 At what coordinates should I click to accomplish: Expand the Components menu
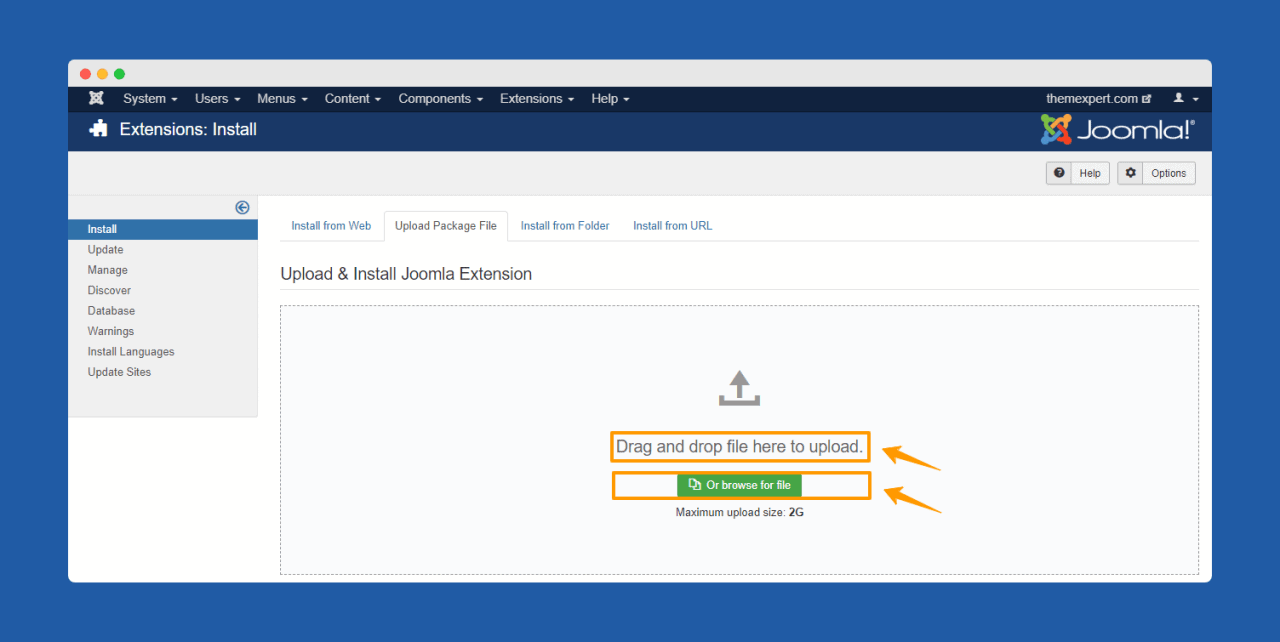pyautogui.click(x=441, y=98)
